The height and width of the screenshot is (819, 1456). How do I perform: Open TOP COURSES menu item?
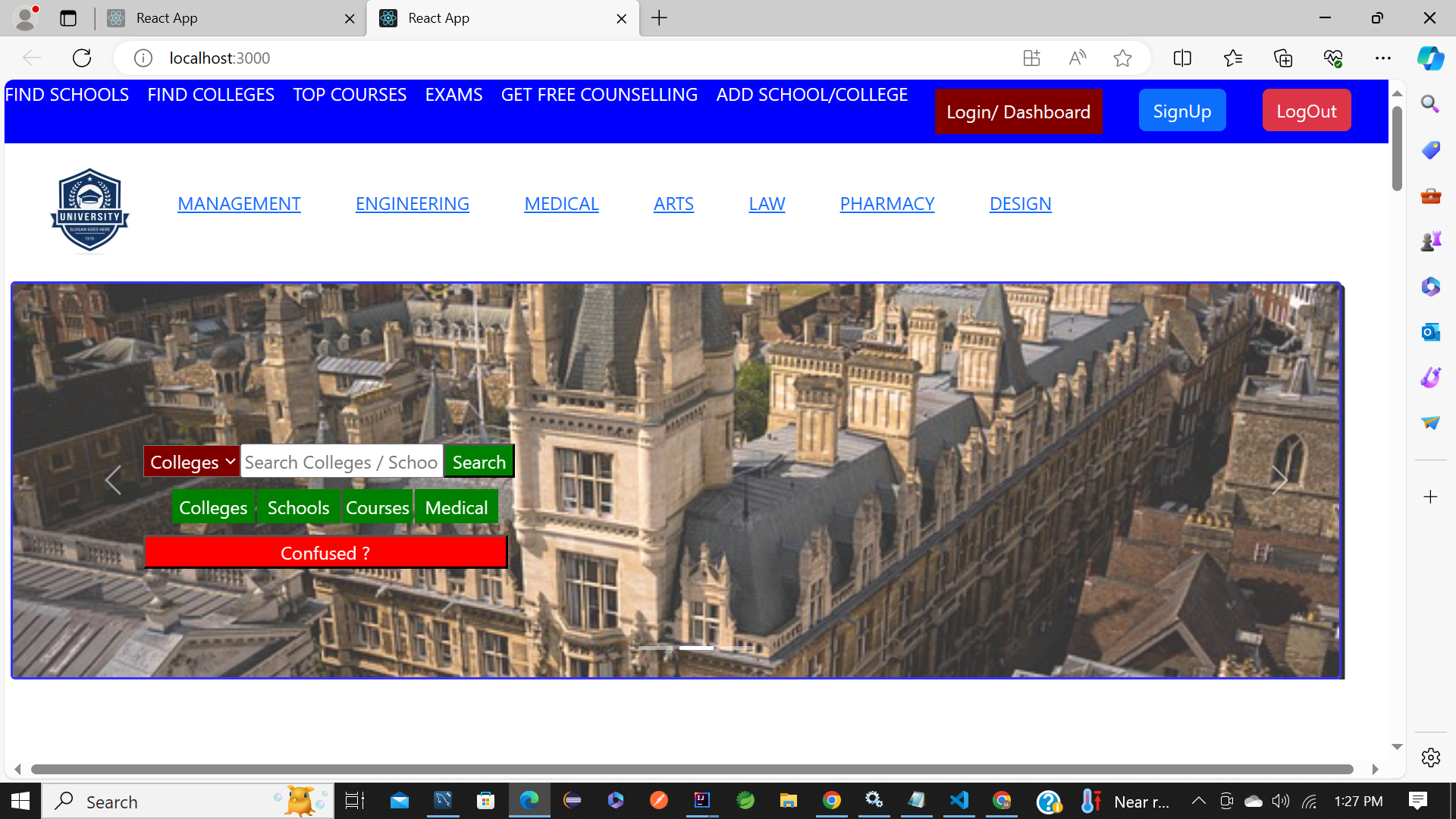350,95
